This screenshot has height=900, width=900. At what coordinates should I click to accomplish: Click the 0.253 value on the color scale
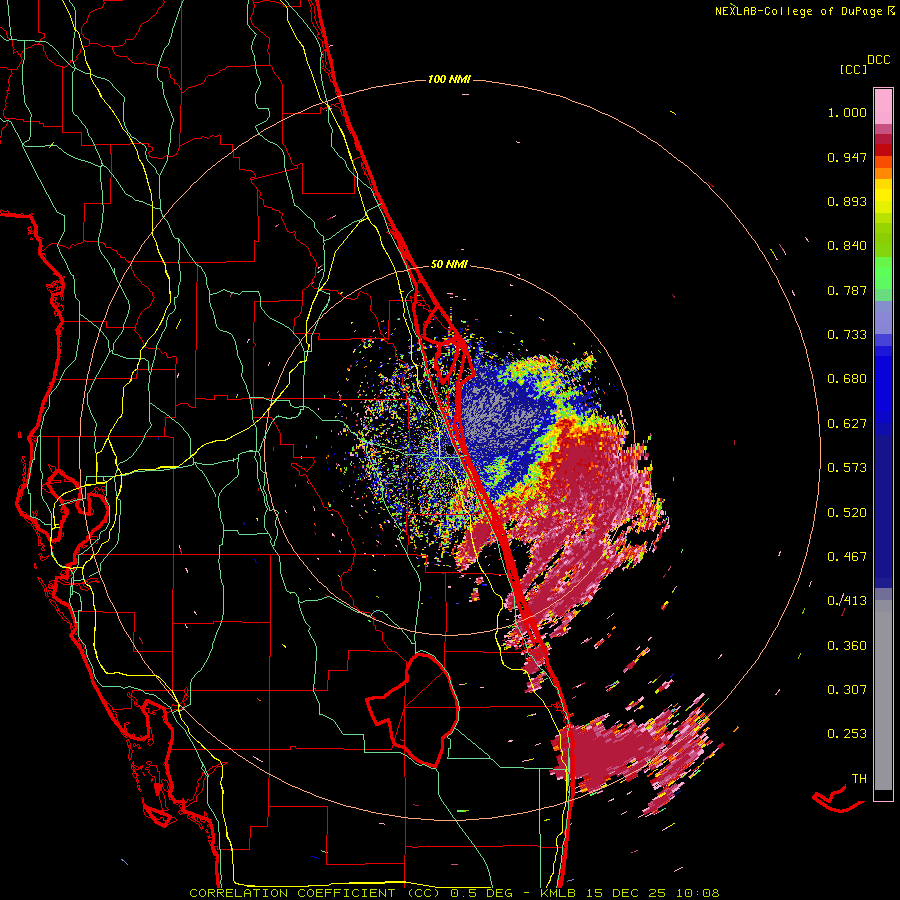[x=847, y=734]
